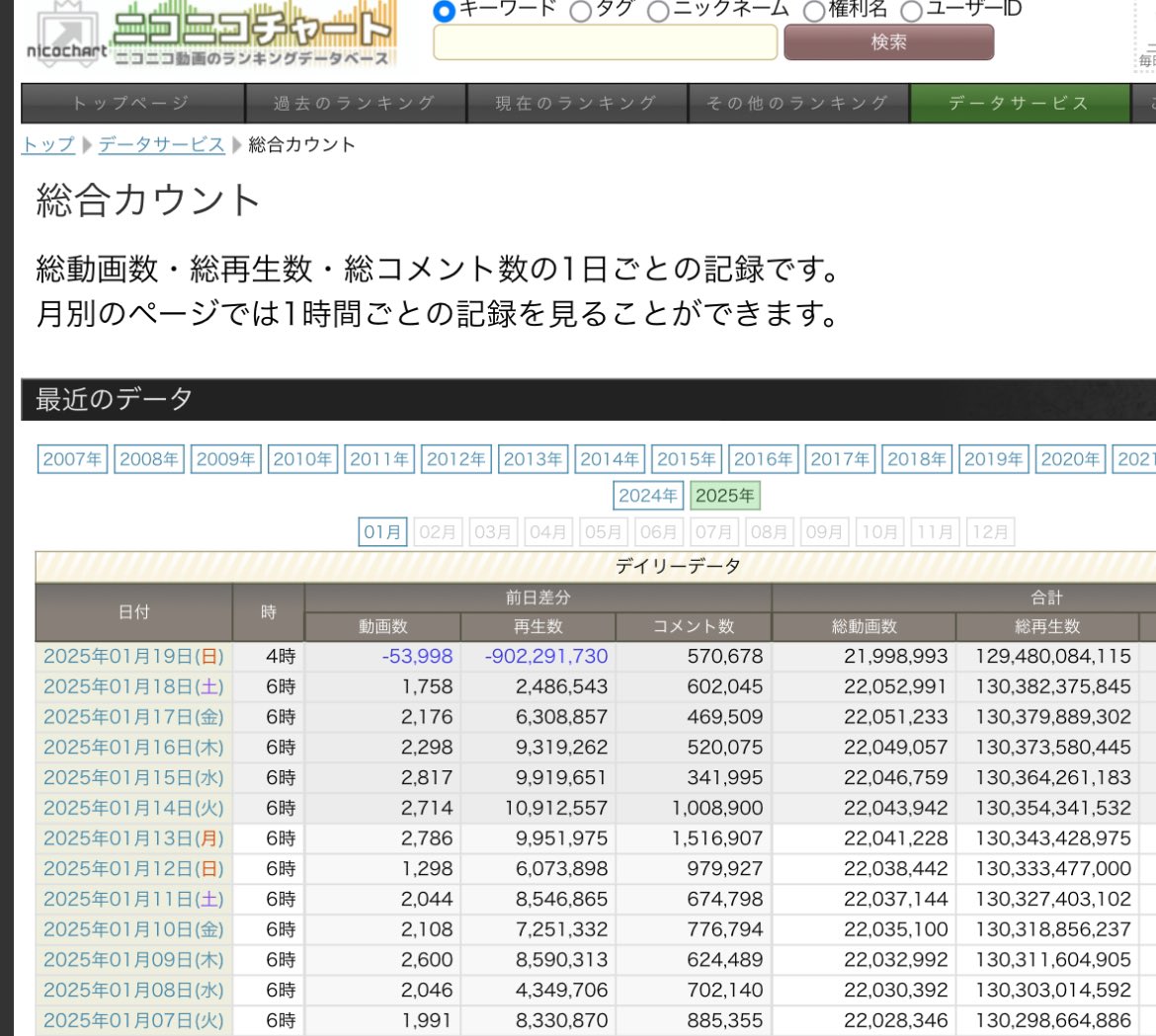Select year 2020年
Image resolution: width=1156 pixels, height=1036 pixels.
click(1070, 459)
